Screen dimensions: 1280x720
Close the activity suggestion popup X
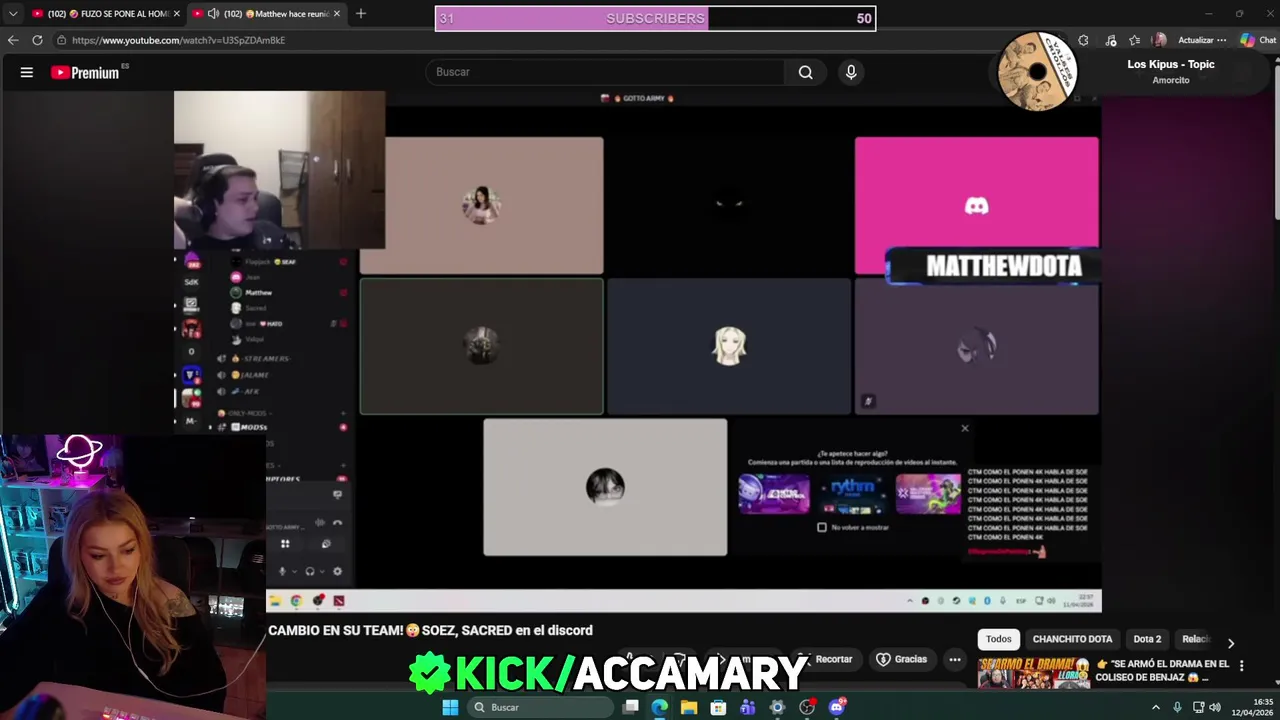pos(965,428)
